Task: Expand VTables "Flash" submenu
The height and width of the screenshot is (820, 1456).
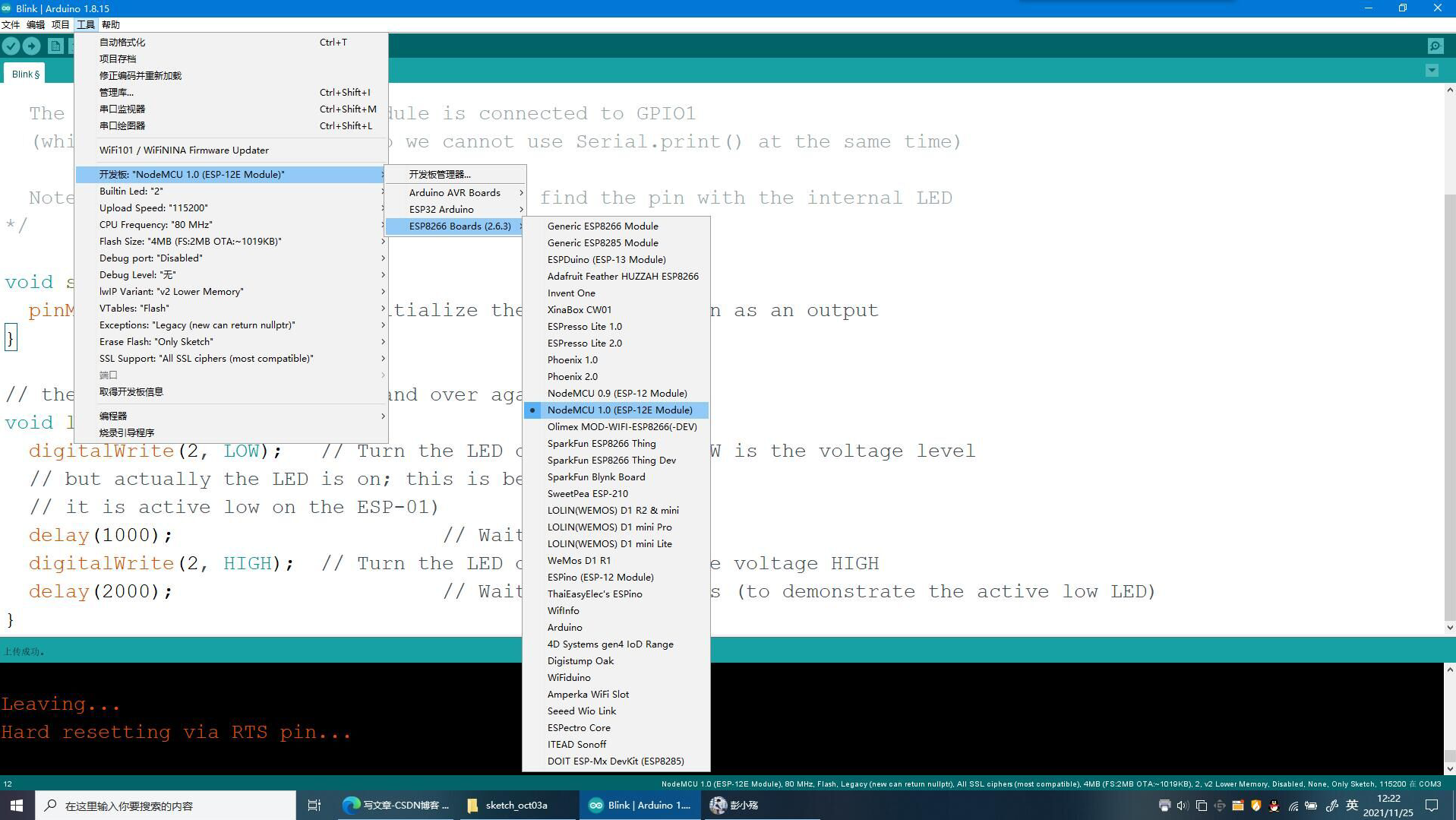Action: click(232, 309)
